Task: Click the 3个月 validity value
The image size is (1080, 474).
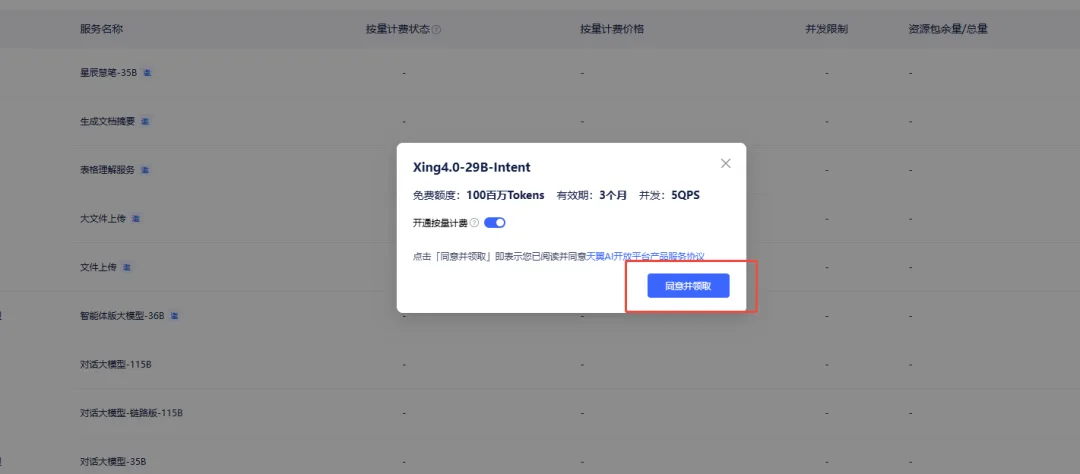Action: pos(613,195)
